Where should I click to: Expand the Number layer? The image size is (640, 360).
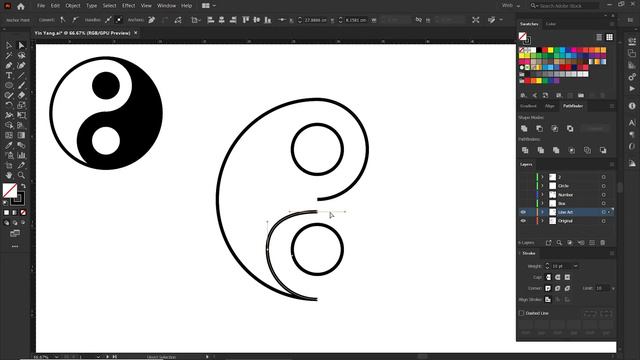tap(542, 195)
